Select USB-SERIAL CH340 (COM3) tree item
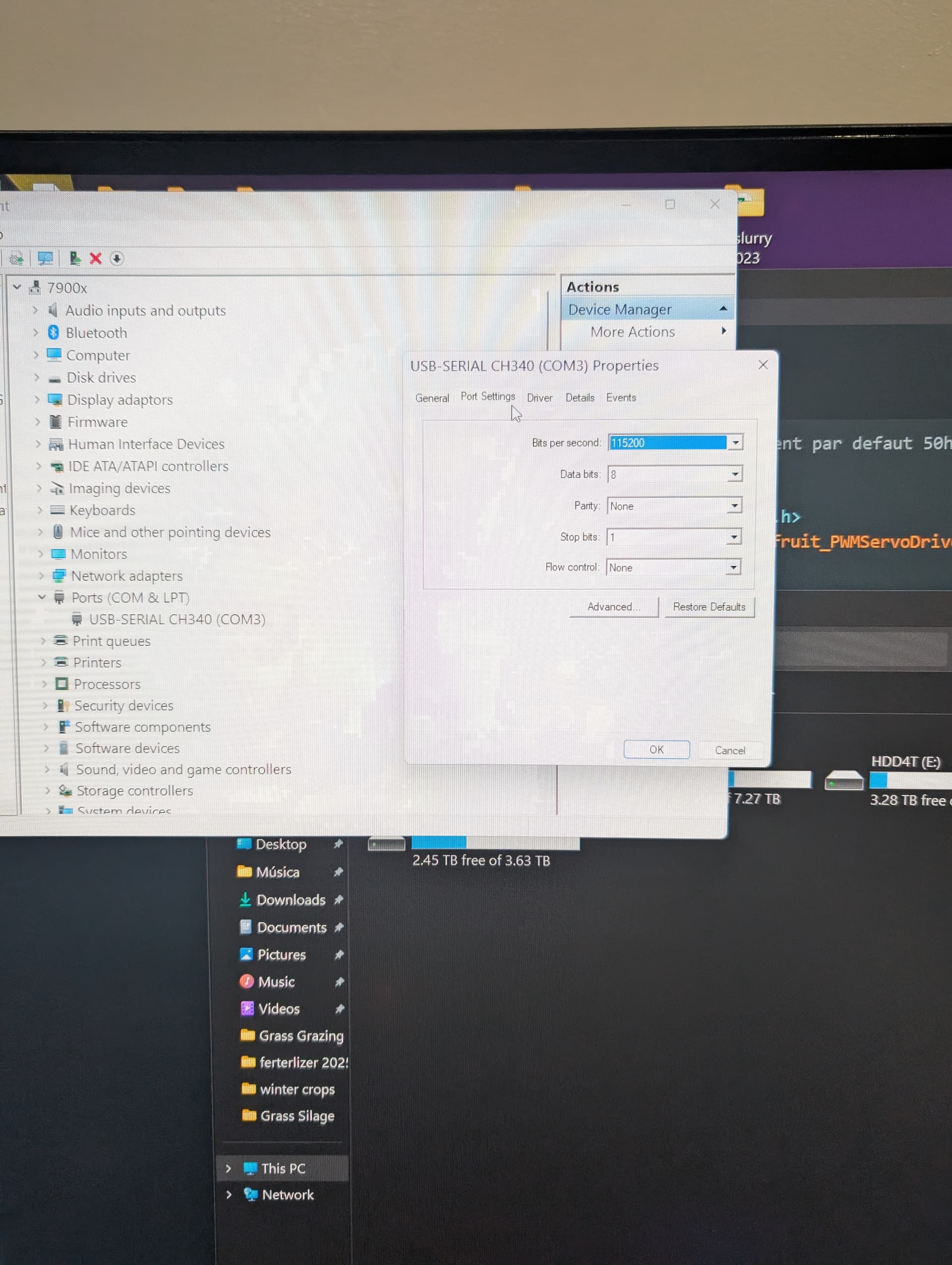This screenshot has height=1265, width=952. [177, 619]
